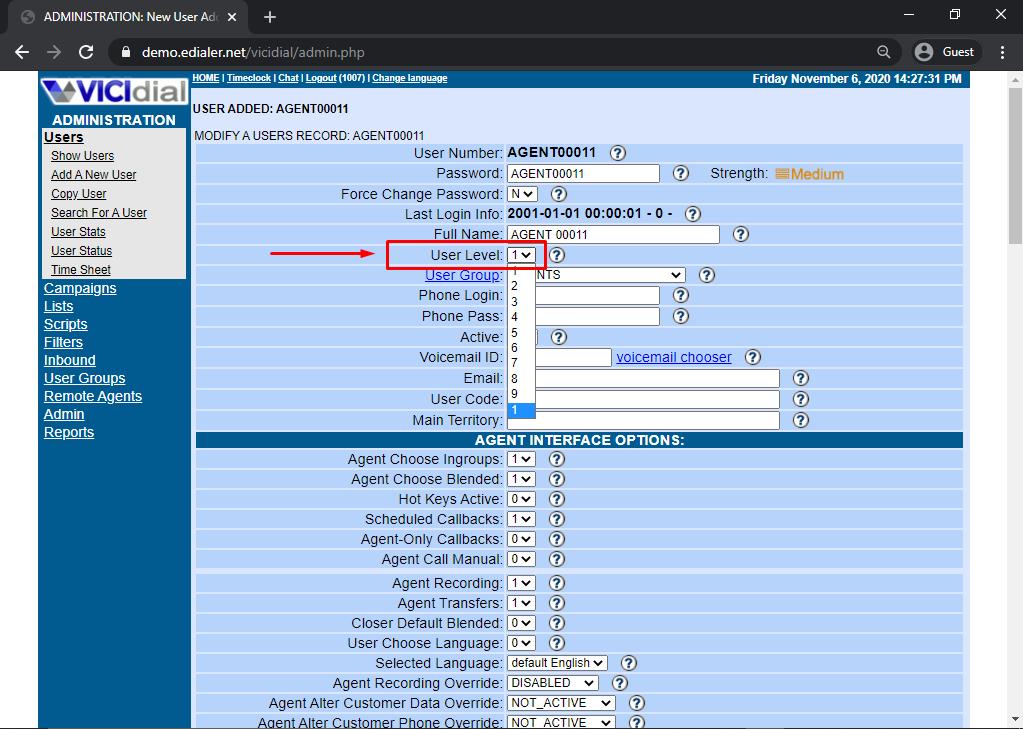Select user level 4 in list
Image resolution: width=1023 pixels, height=729 pixels.
(x=521, y=317)
